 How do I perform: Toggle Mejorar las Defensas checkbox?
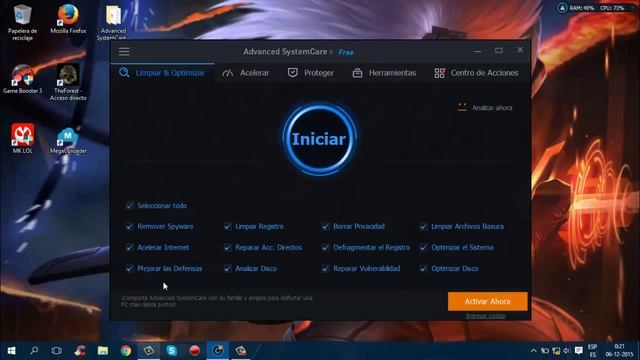[129, 269]
